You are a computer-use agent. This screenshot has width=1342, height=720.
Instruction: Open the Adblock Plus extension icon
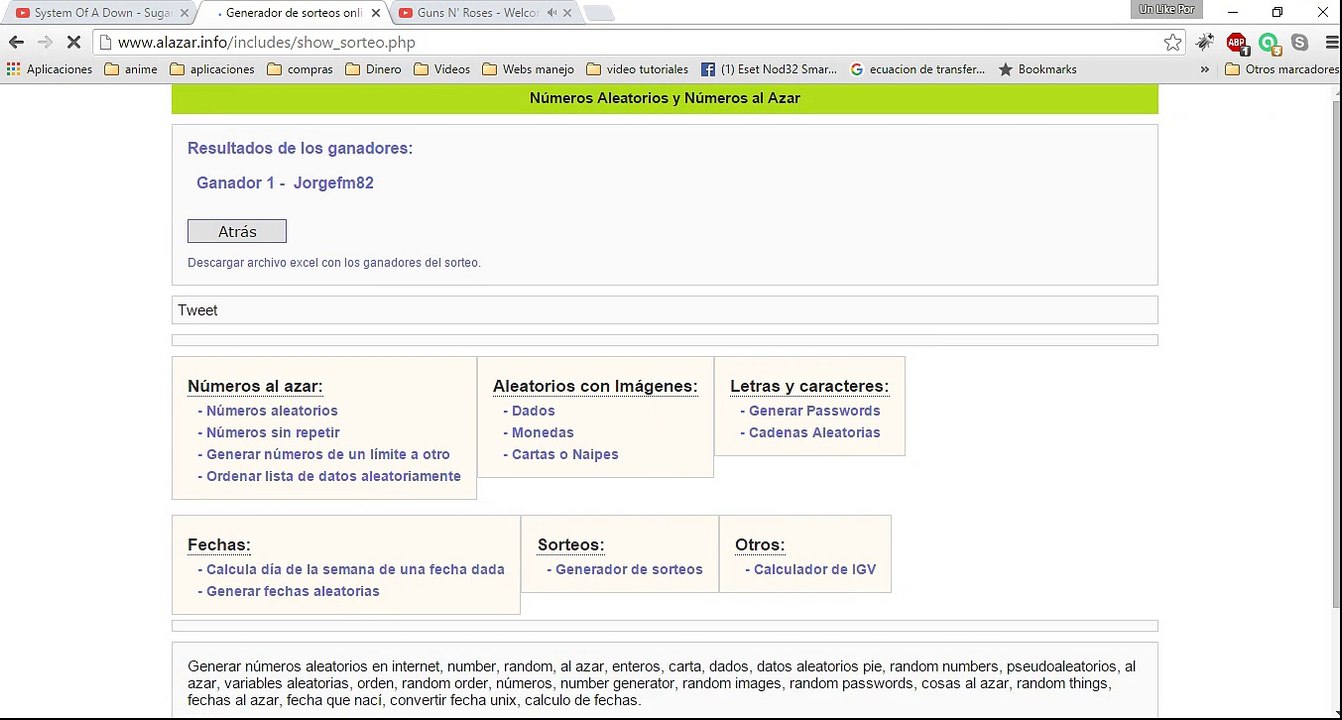pos(1237,42)
